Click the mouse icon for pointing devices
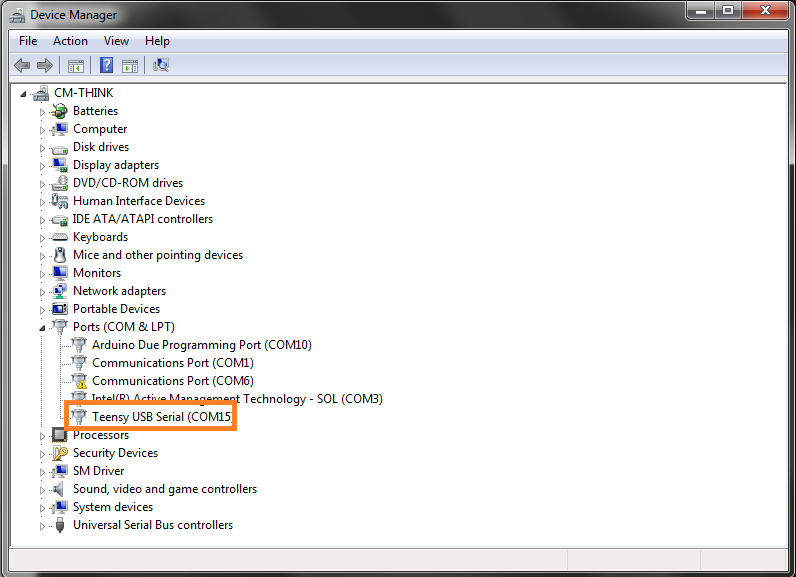 (x=60, y=255)
